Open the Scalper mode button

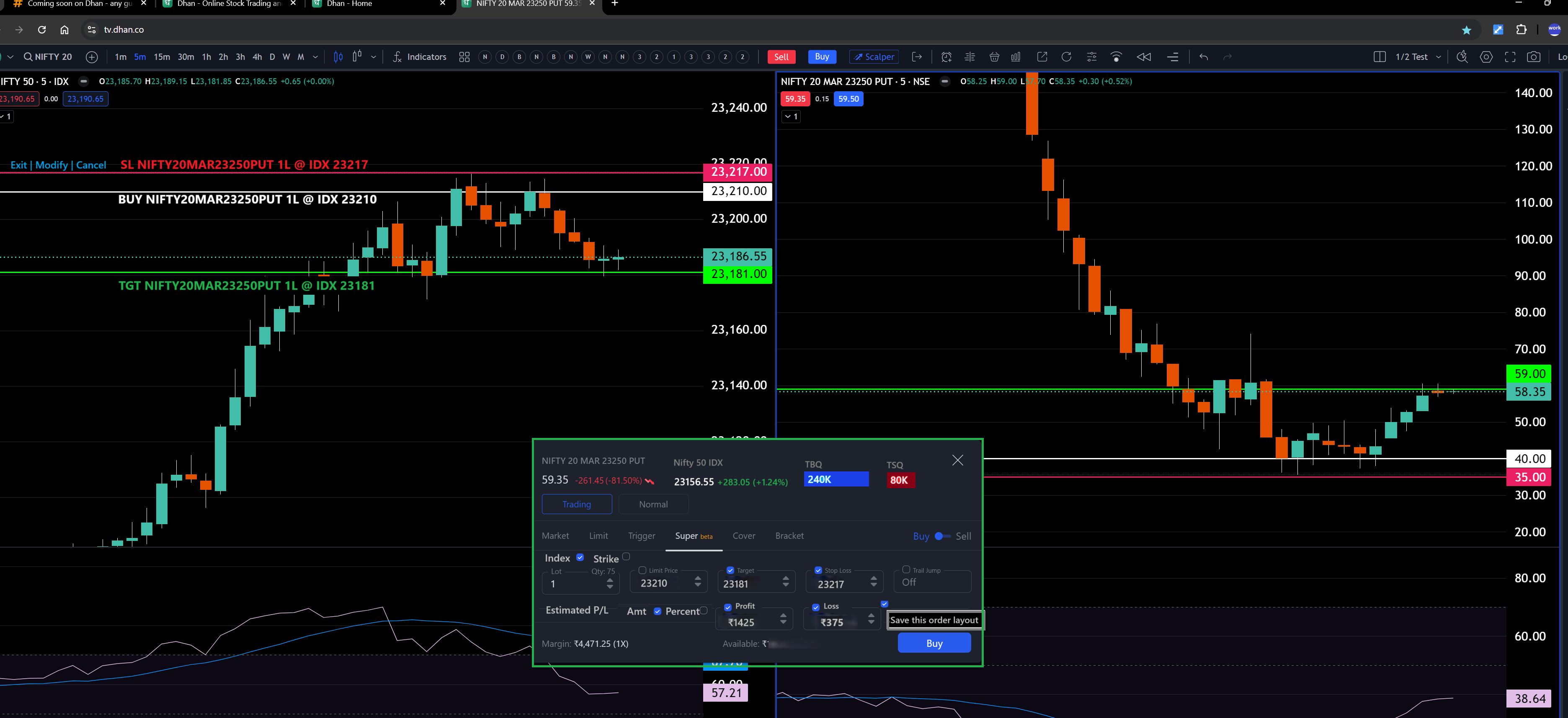click(x=874, y=57)
